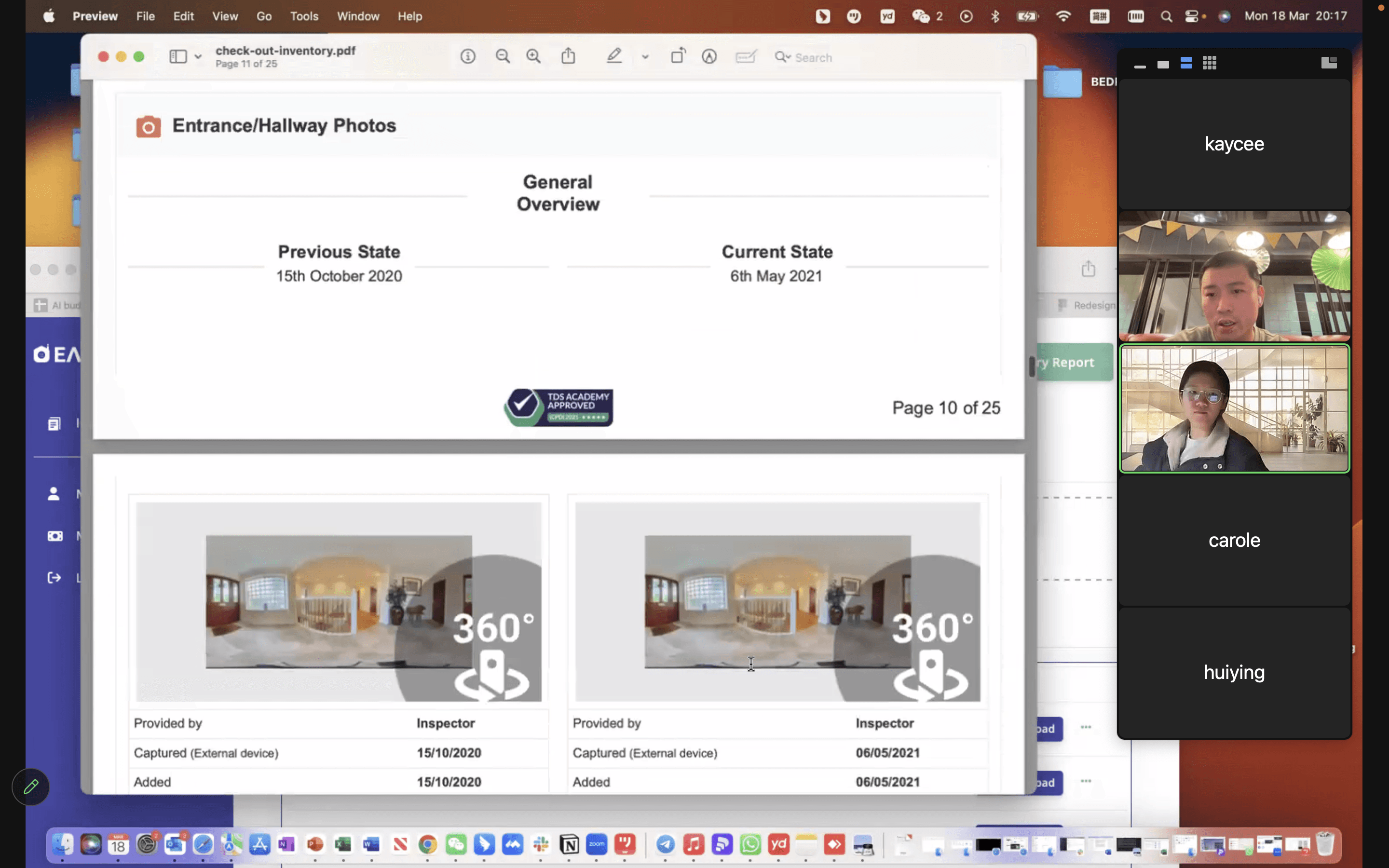
Task: Open the Go menu
Action: point(263,16)
